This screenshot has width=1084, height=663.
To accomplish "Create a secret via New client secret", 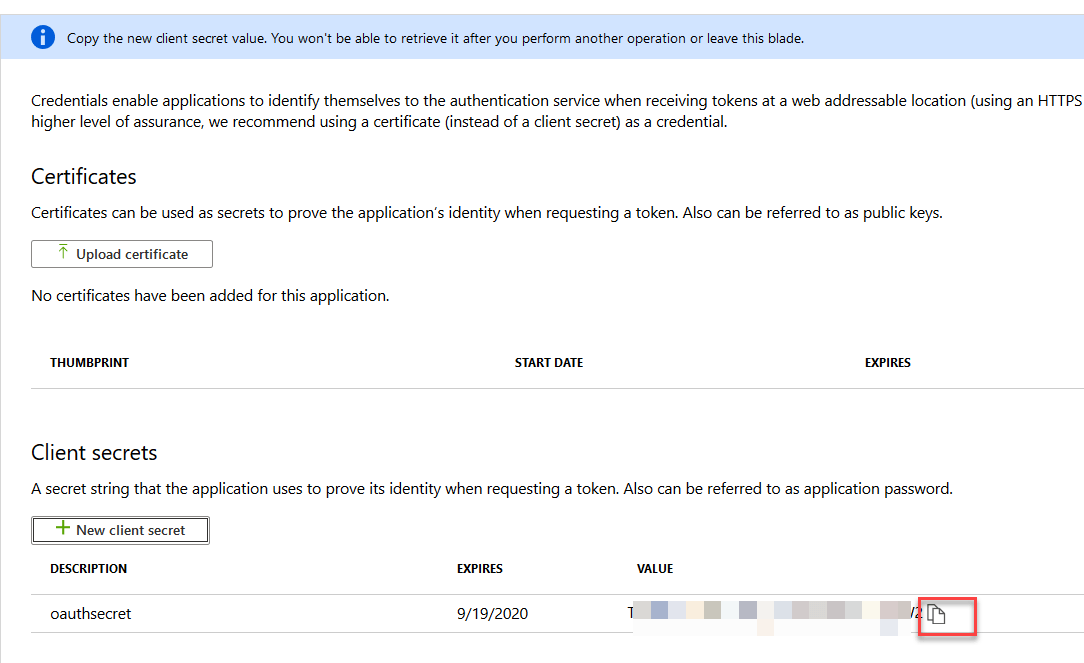I will (x=119, y=530).
